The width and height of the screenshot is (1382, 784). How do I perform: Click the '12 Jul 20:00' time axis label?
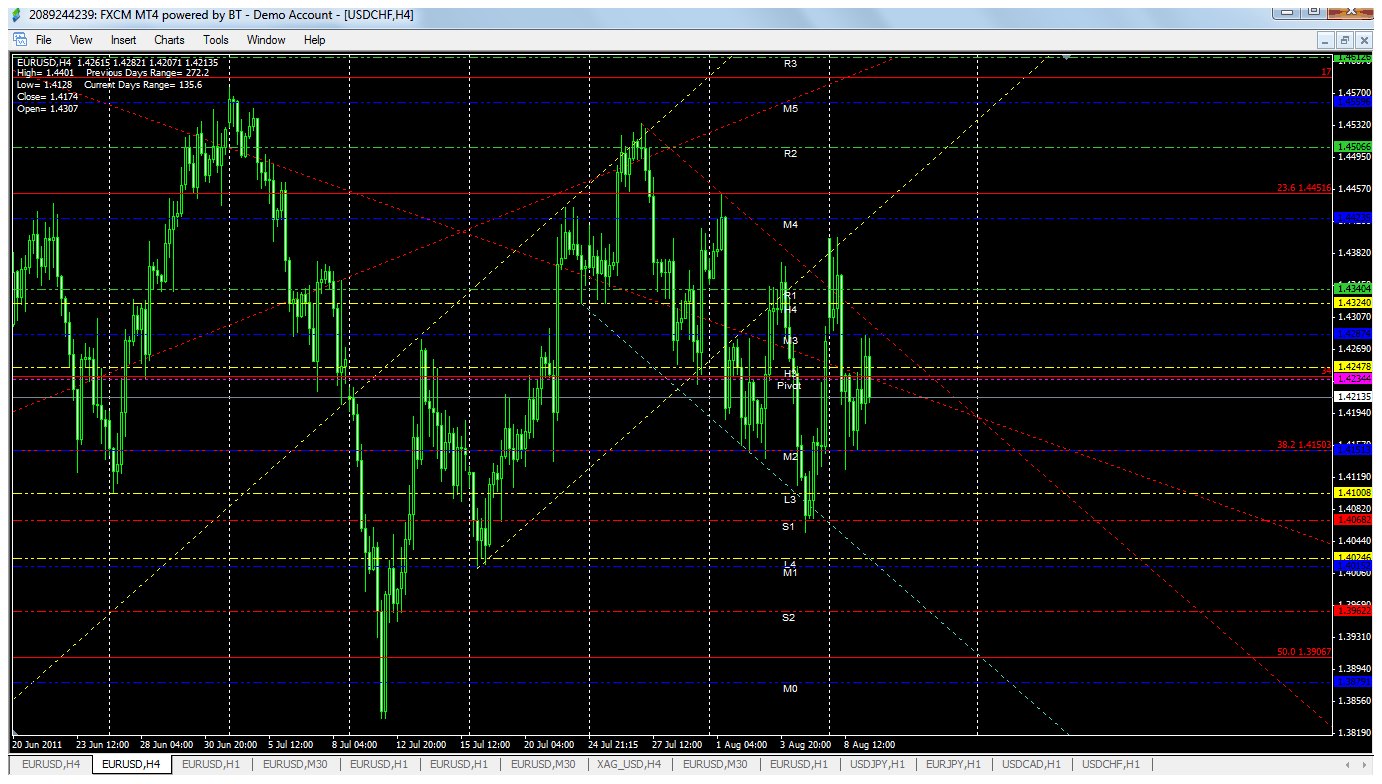coord(420,745)
